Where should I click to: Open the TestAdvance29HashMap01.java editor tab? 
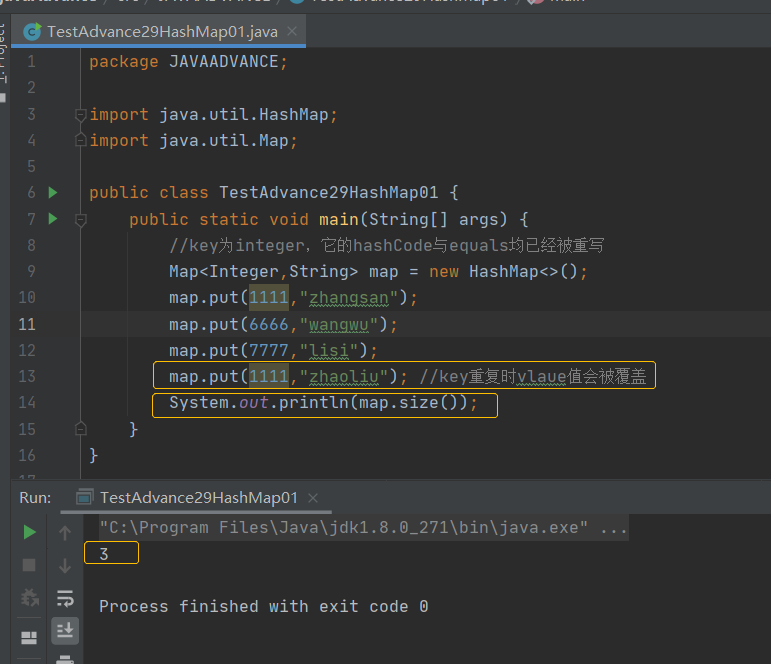[158, 32]
